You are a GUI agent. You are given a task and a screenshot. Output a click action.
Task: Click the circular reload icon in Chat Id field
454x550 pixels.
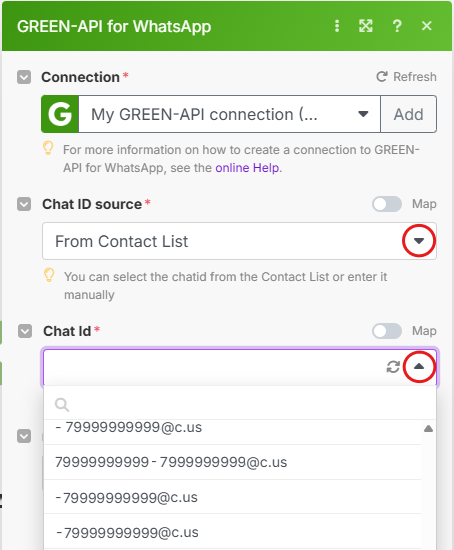point(393,367)
